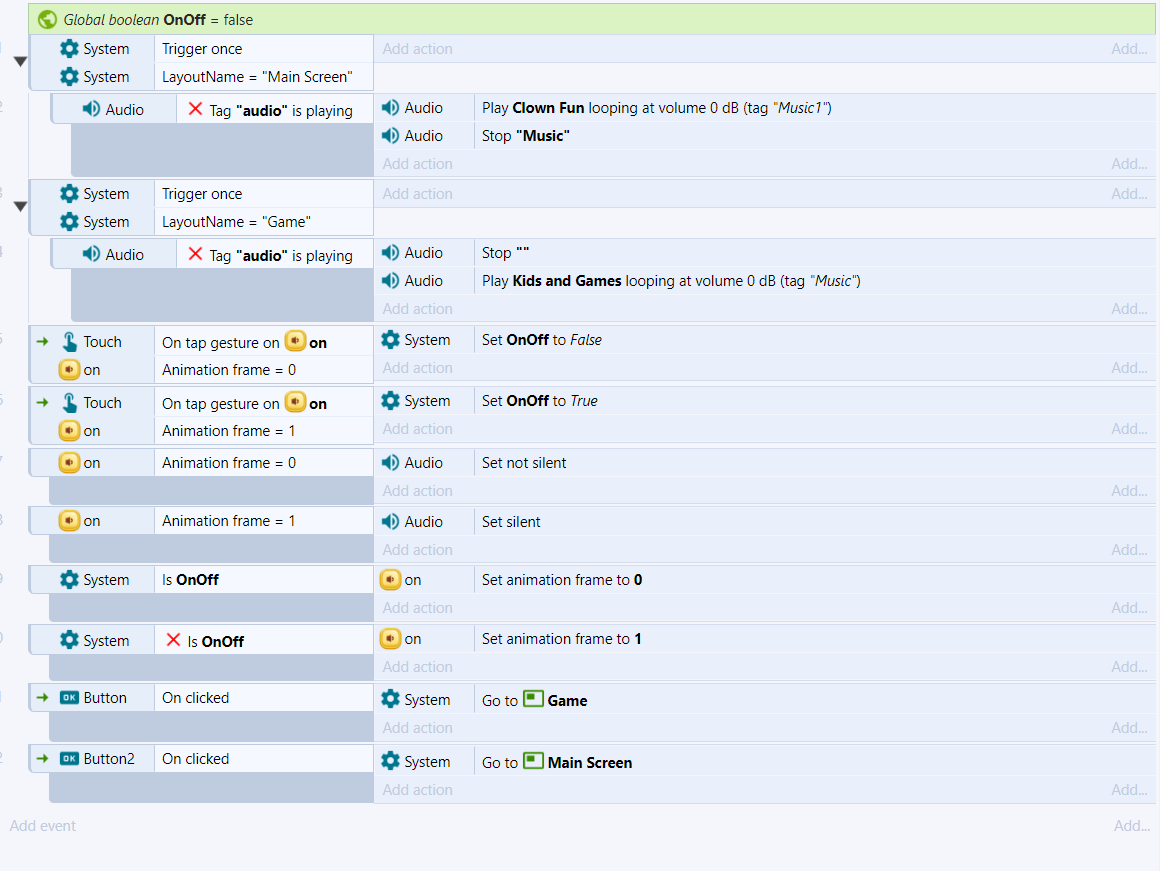This screenshot has width=1160, height=871.
Task: Click the Touch icon in the Set OnOff False event
Action: pyautogui.click(x=70, y=342)
